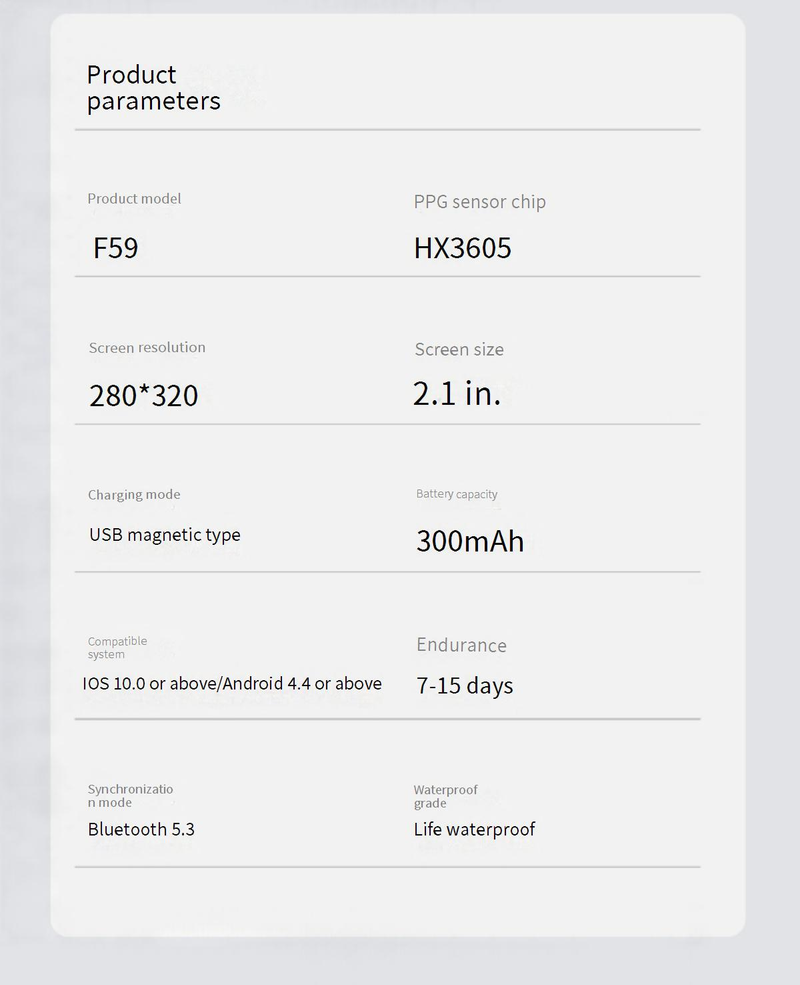Select the 7-15 days value
This screenshot has width=800, height=985.
coord(464,686)
